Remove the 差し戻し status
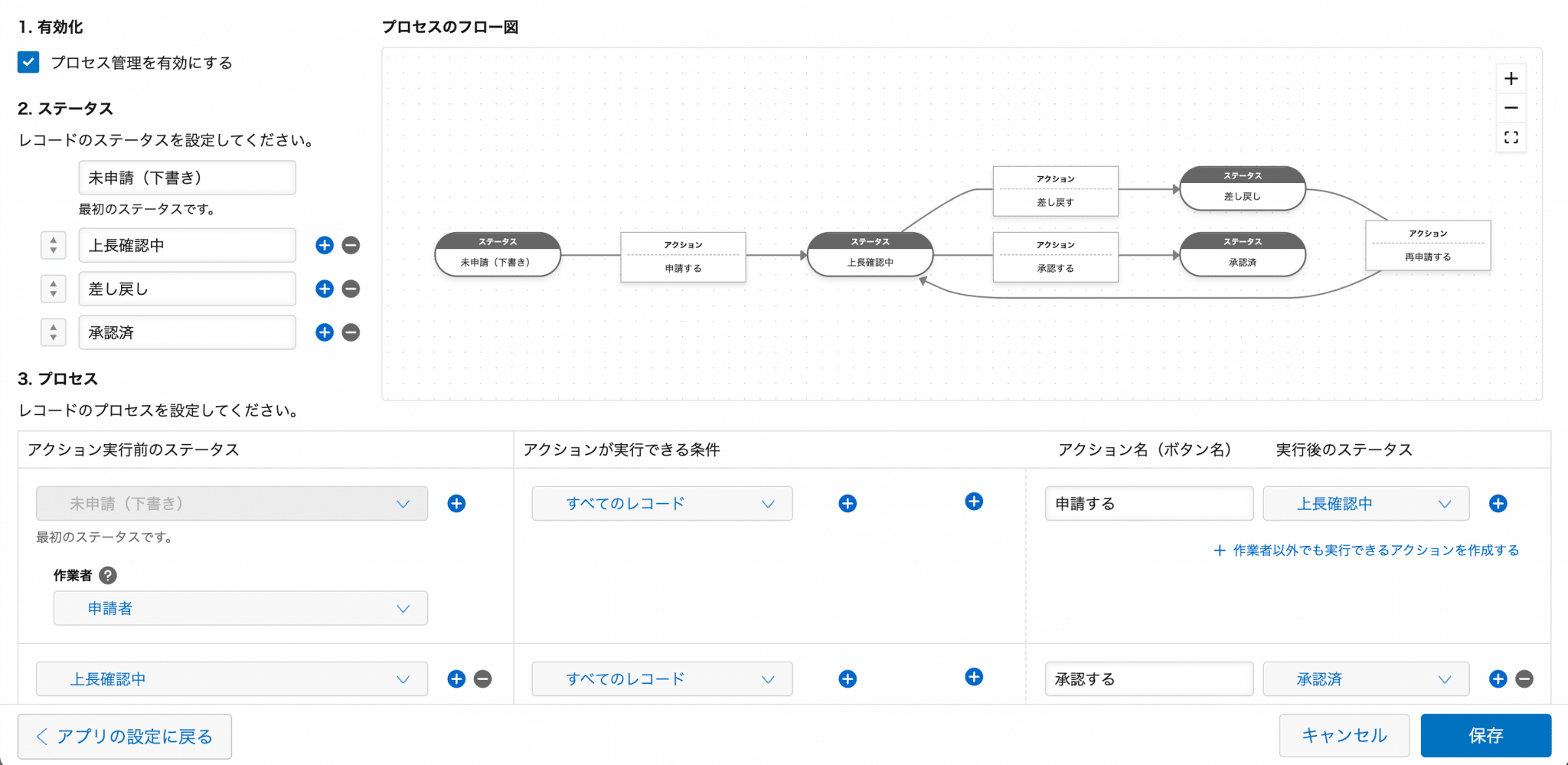Image resolution: width=1568 pixels, height=765 pixels. pos(350,289)
